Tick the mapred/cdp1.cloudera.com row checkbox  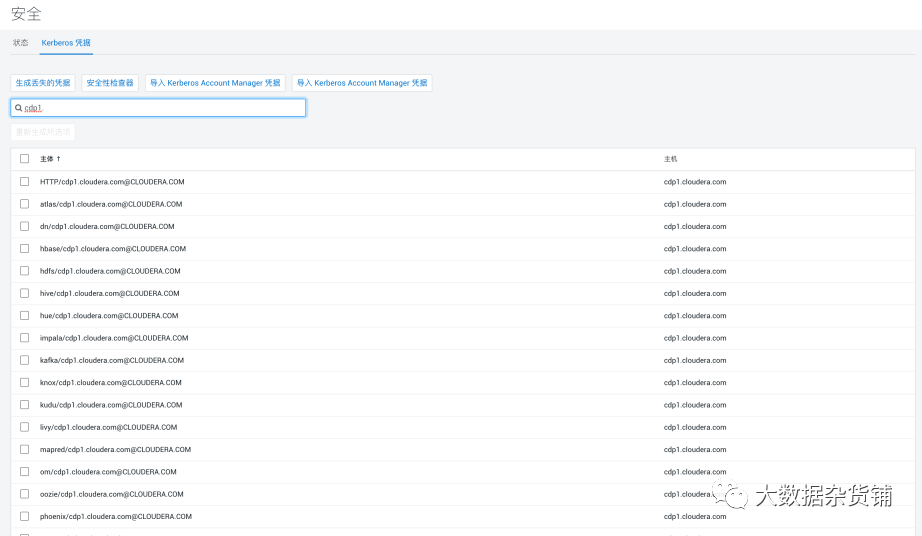24,450
